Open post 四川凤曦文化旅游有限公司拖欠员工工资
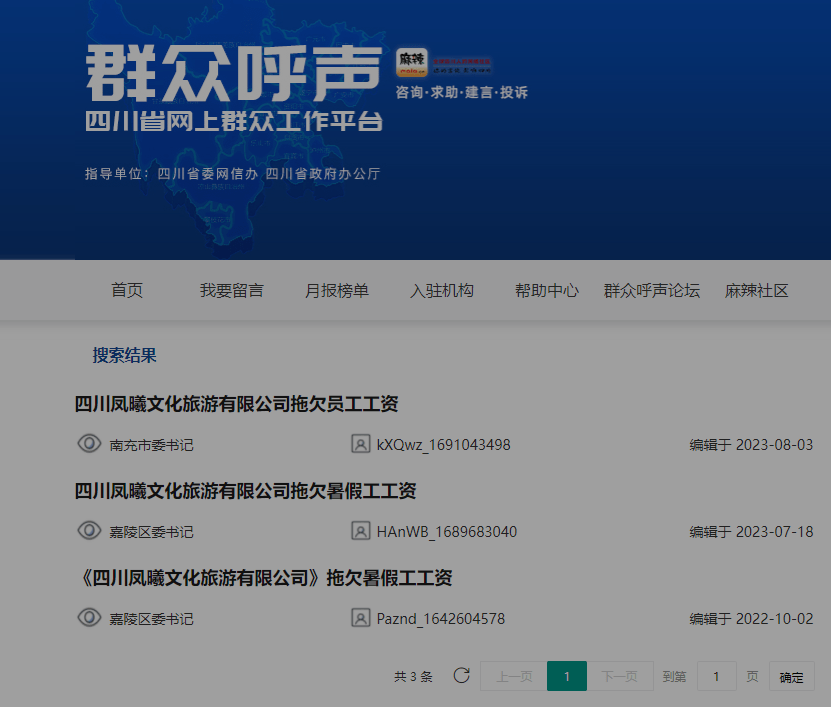This screenshot has width=831, height=707. (237, 404)
